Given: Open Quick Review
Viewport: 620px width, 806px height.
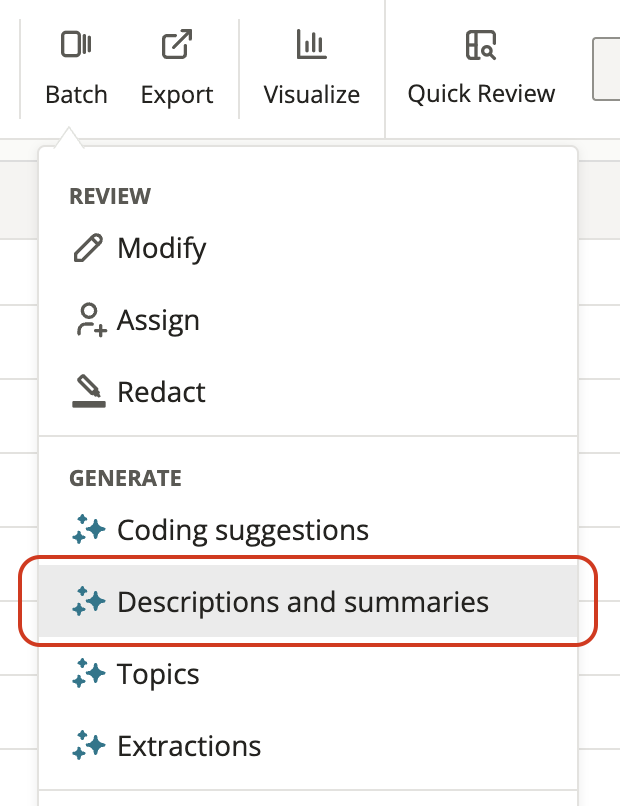Looking at the screenshot, I should (x=481, y=68).
